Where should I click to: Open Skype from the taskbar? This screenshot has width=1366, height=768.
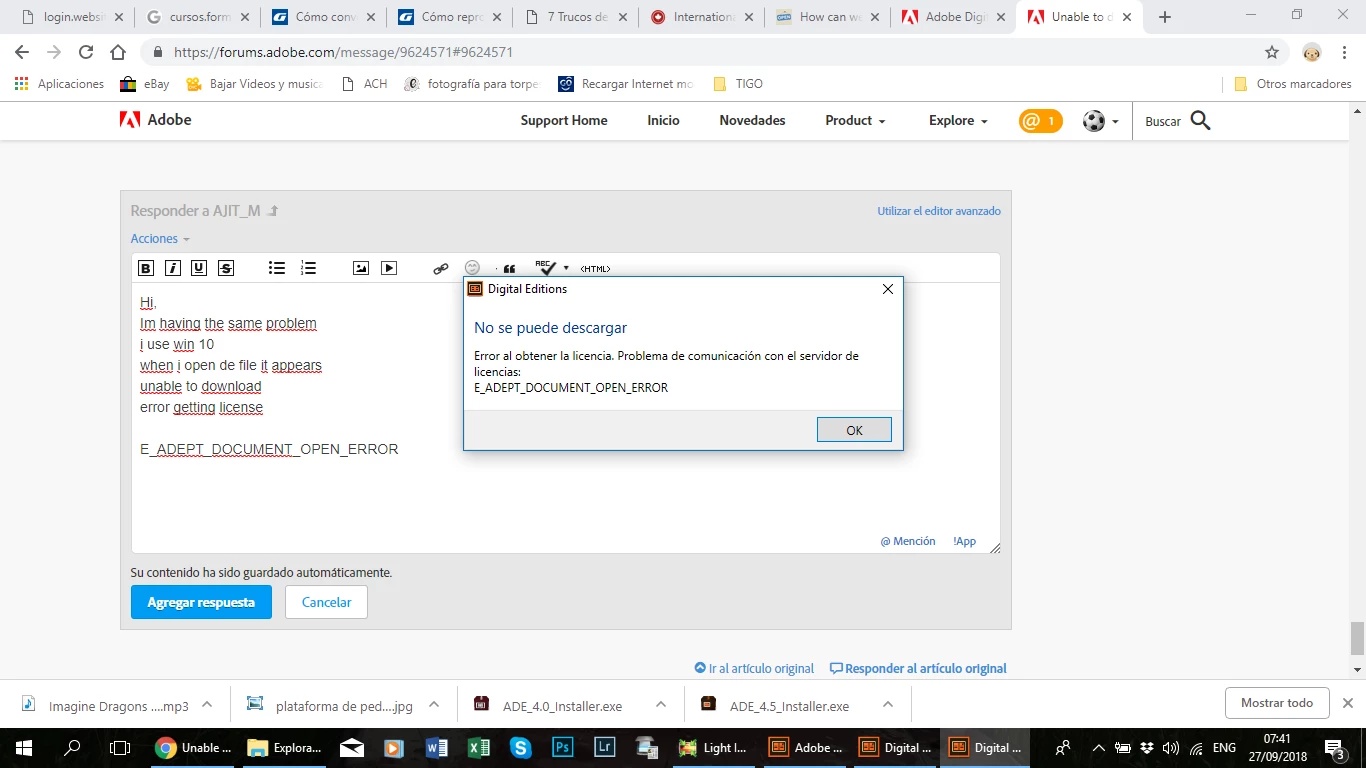coord(520,747)
